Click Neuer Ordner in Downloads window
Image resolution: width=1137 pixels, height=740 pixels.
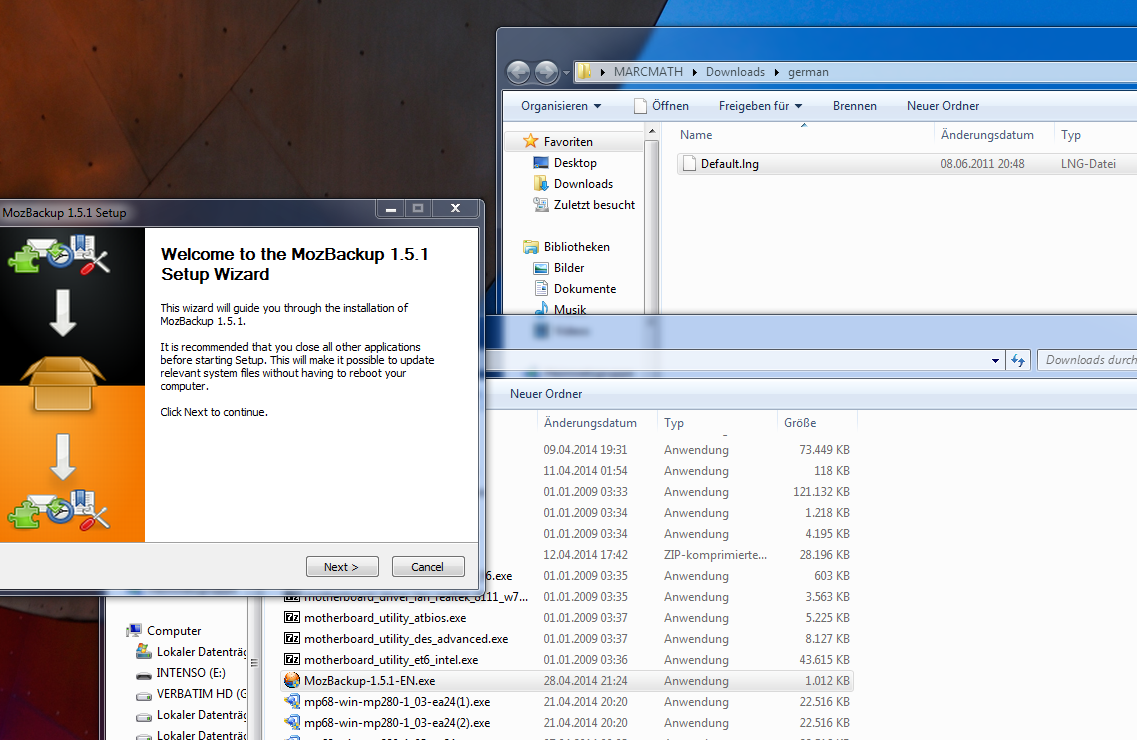[546, 394]
